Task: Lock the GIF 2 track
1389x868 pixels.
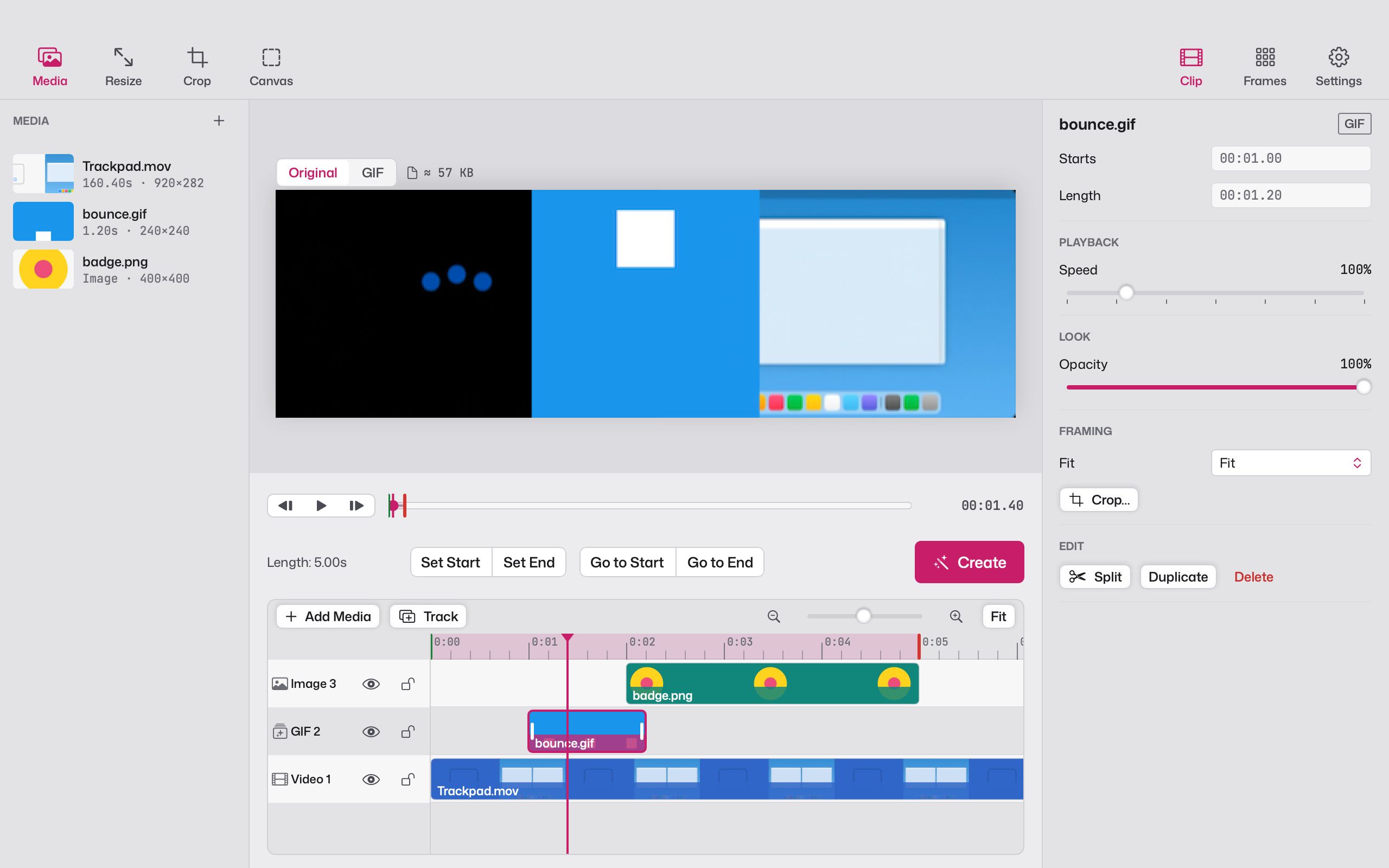Action: click(407, 731)
